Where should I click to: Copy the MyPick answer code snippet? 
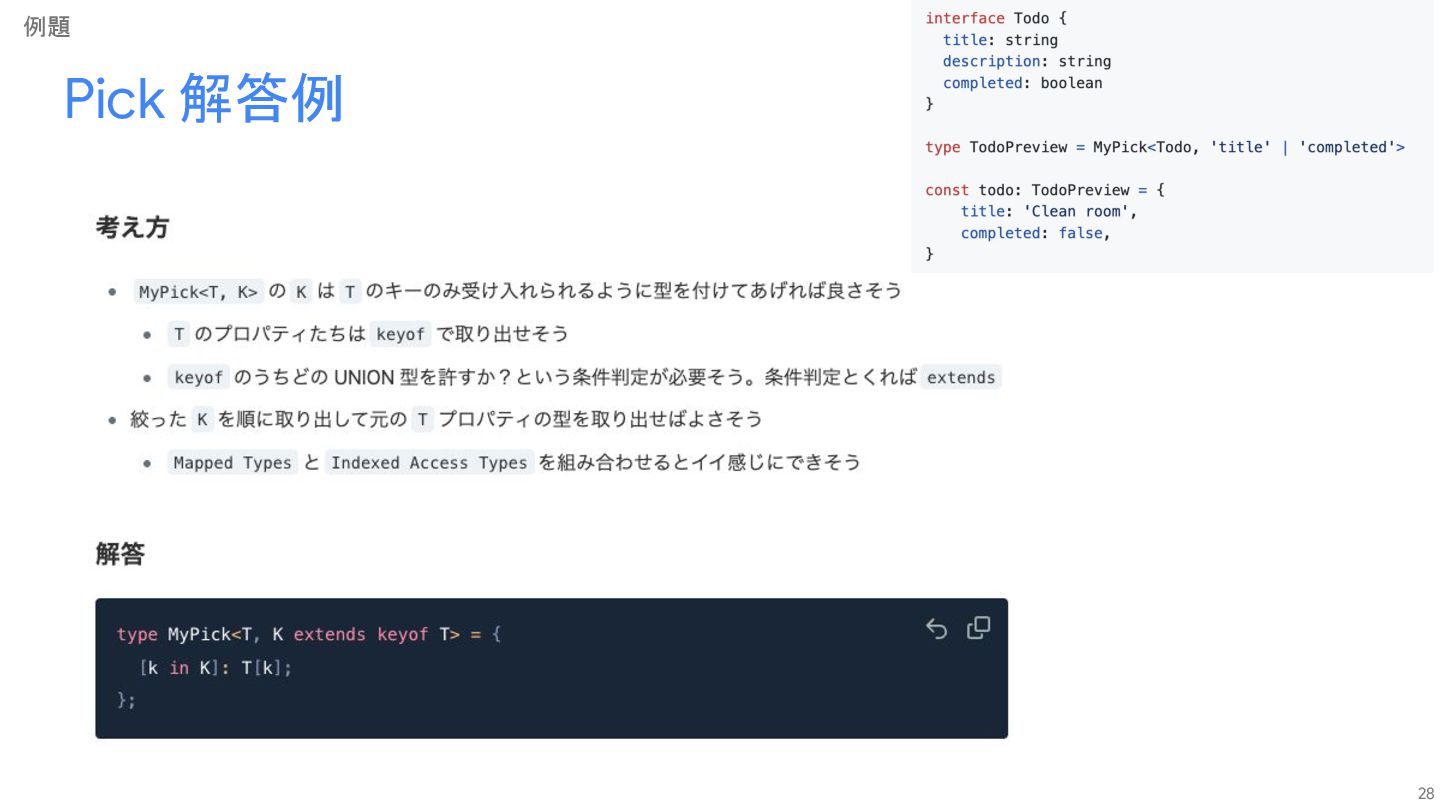click(978, 628)
